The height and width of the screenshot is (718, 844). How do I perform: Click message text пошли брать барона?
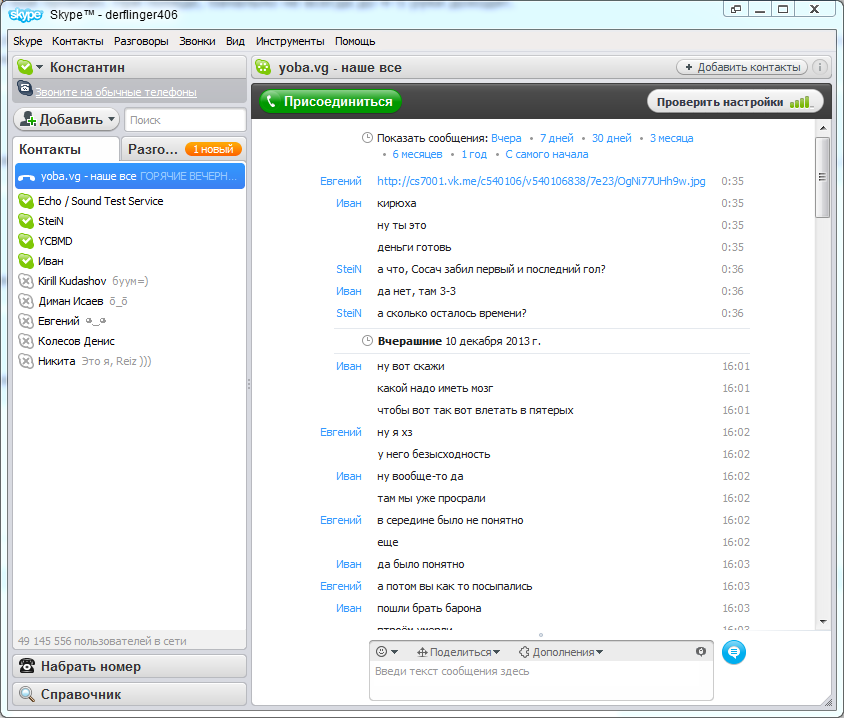click(x=429, y=608)
